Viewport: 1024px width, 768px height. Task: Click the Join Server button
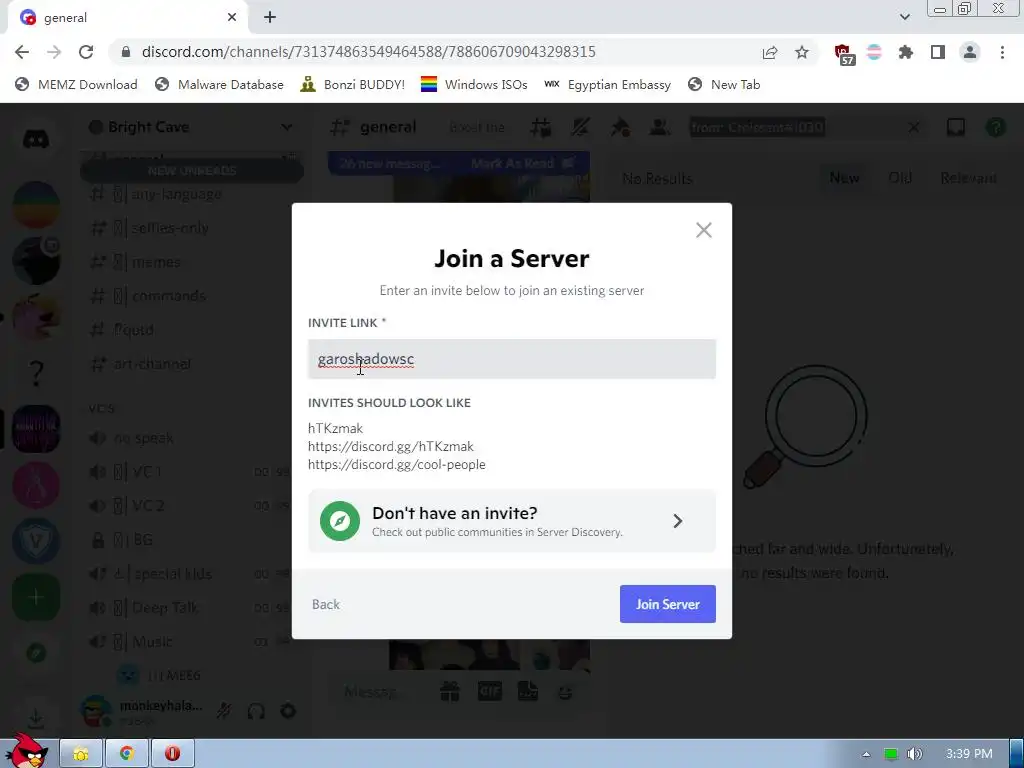[x=667, y=604]
